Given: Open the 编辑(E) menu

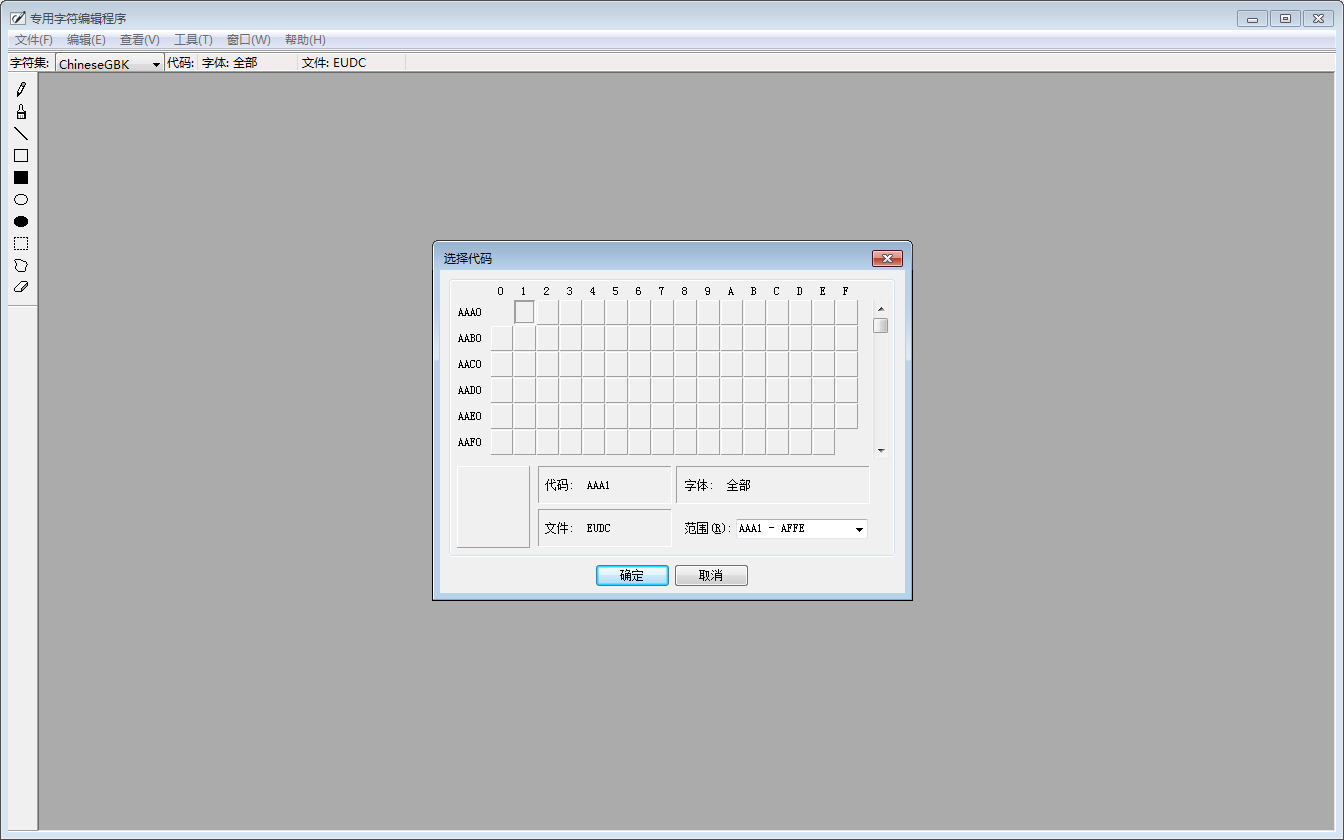Looking at the screenshot, I should [86, 40].
